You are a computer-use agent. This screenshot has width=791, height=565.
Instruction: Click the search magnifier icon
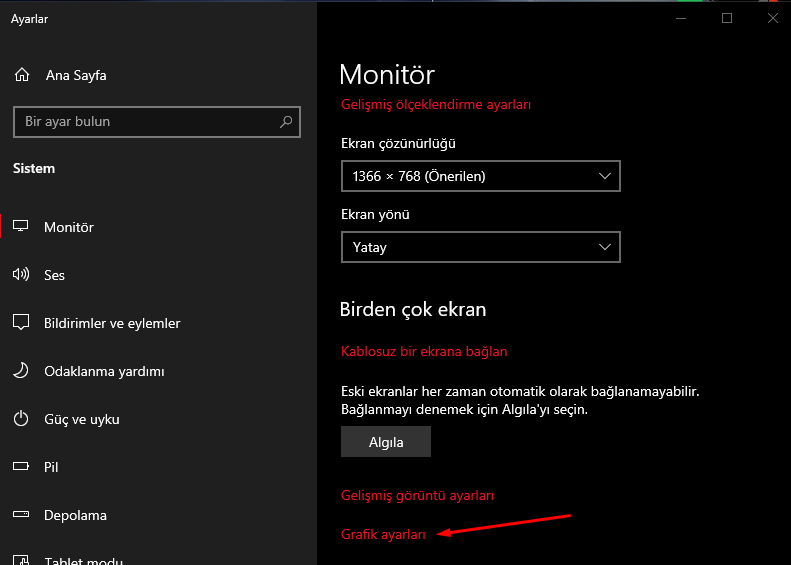286,122
